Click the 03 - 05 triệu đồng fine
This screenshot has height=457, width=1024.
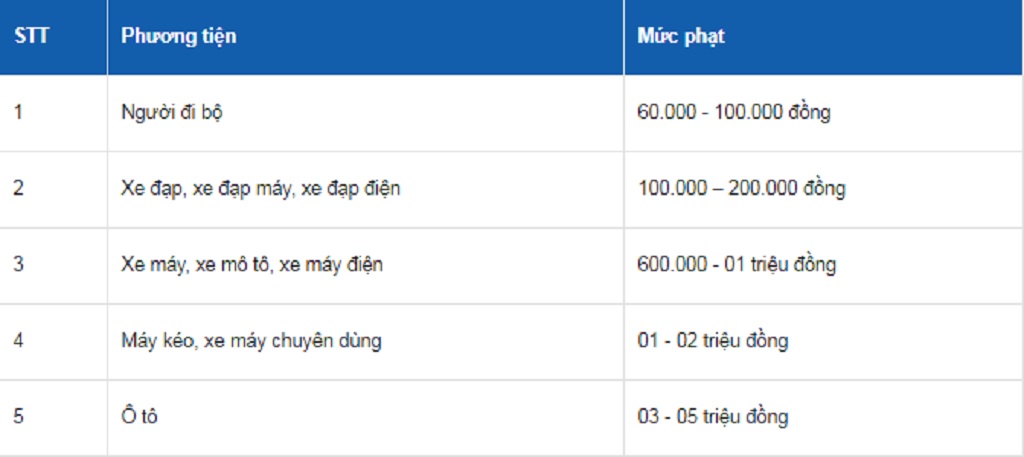[x=712, y=417]
